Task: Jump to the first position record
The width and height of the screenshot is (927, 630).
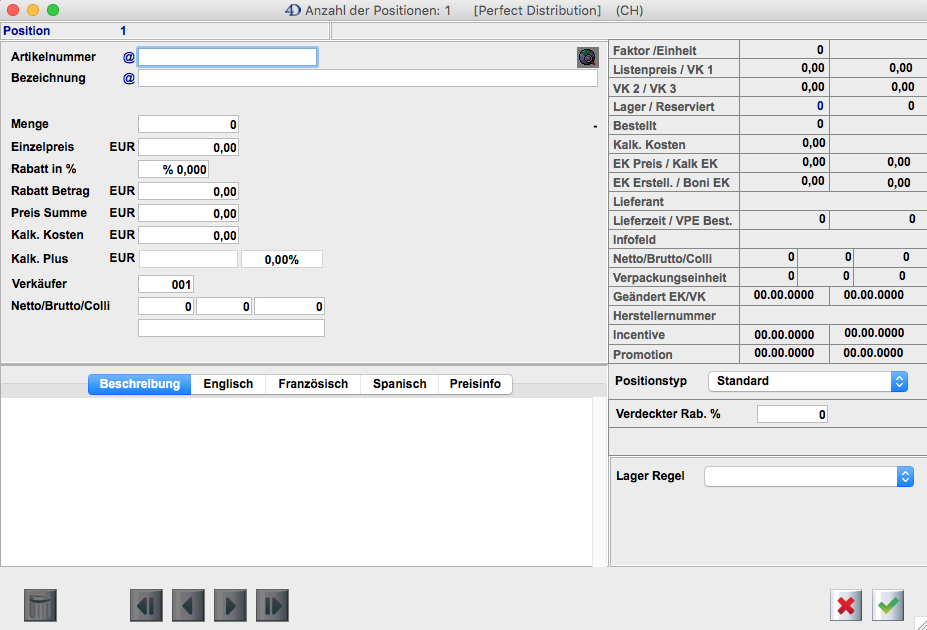Action: click(146, 605)
